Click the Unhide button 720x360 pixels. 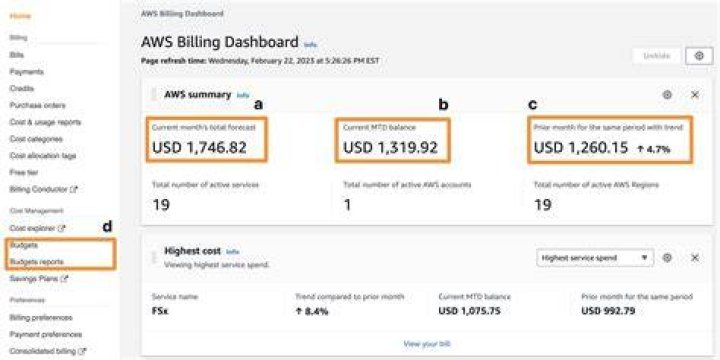656,56
